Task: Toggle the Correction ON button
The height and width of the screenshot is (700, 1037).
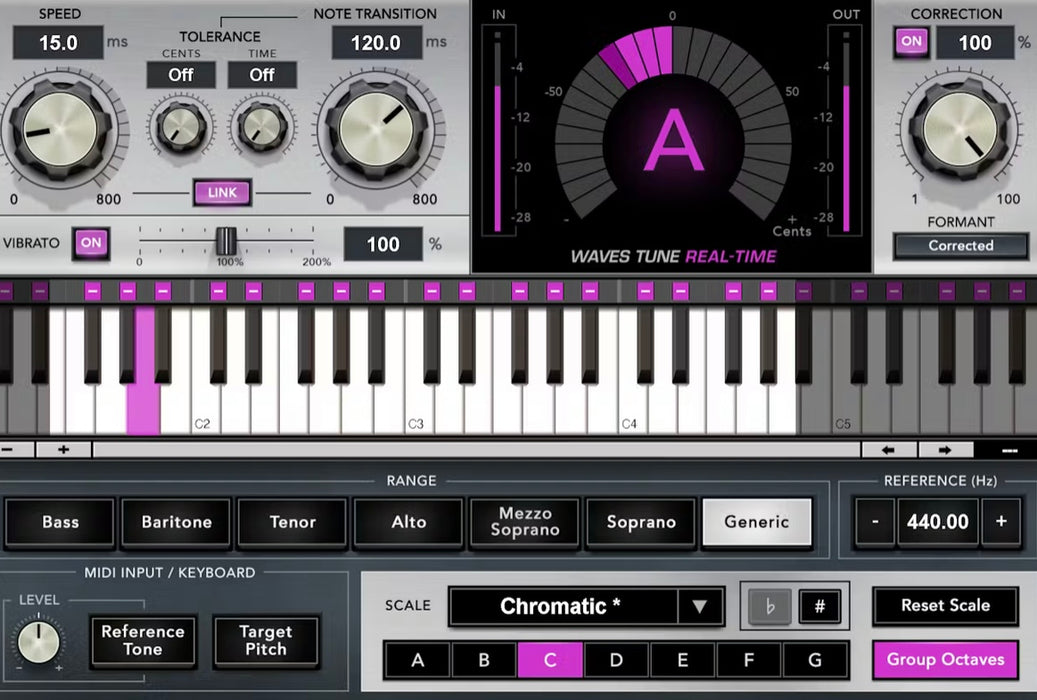Action: (x=911, y=42)
